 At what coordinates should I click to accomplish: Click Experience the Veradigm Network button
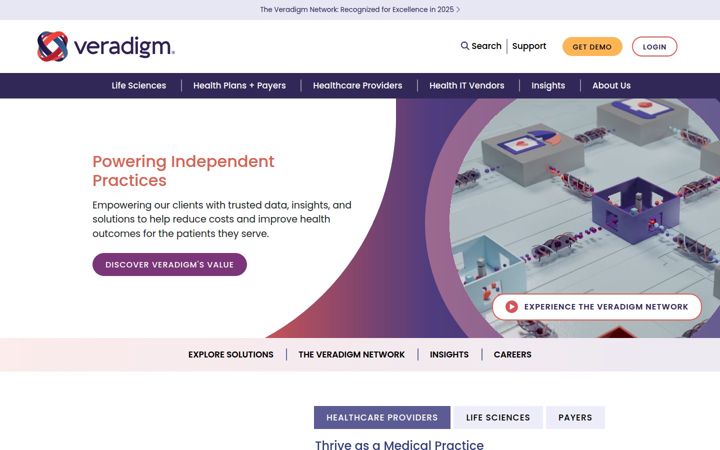coord(597,307)
